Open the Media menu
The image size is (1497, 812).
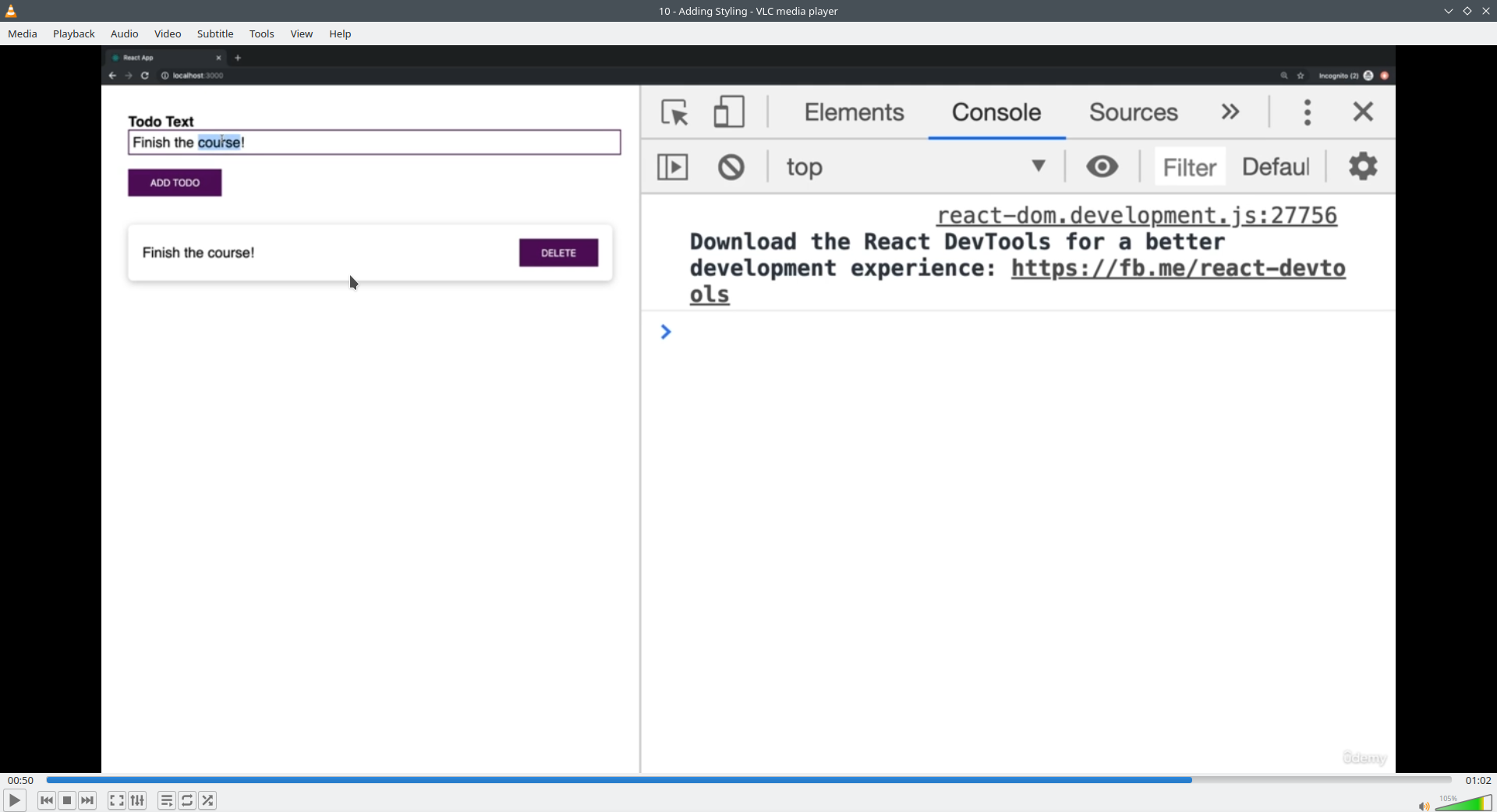tap(23, 34)
